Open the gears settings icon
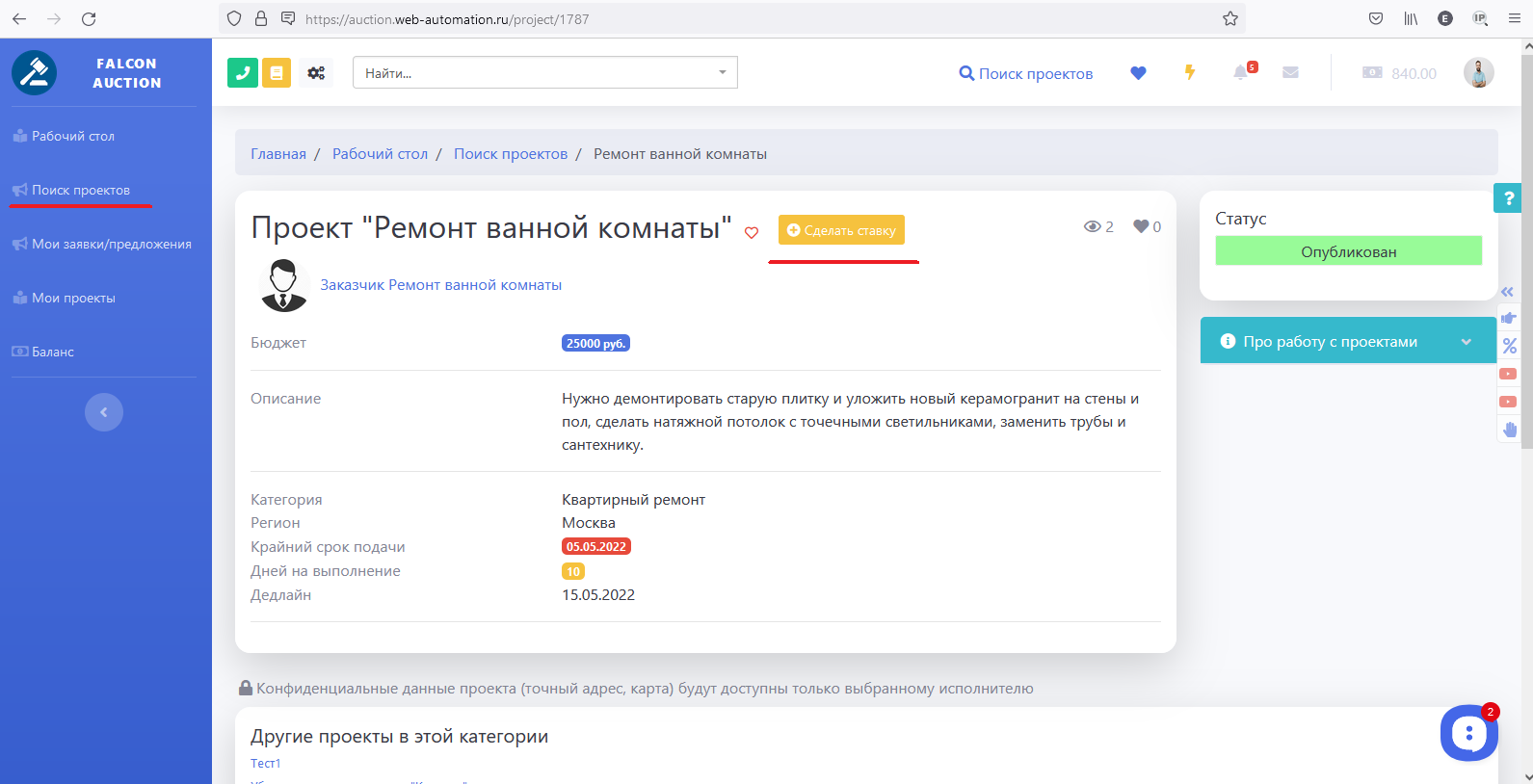1533x784 pixels. pyautogui.click(x=316, y=72)
